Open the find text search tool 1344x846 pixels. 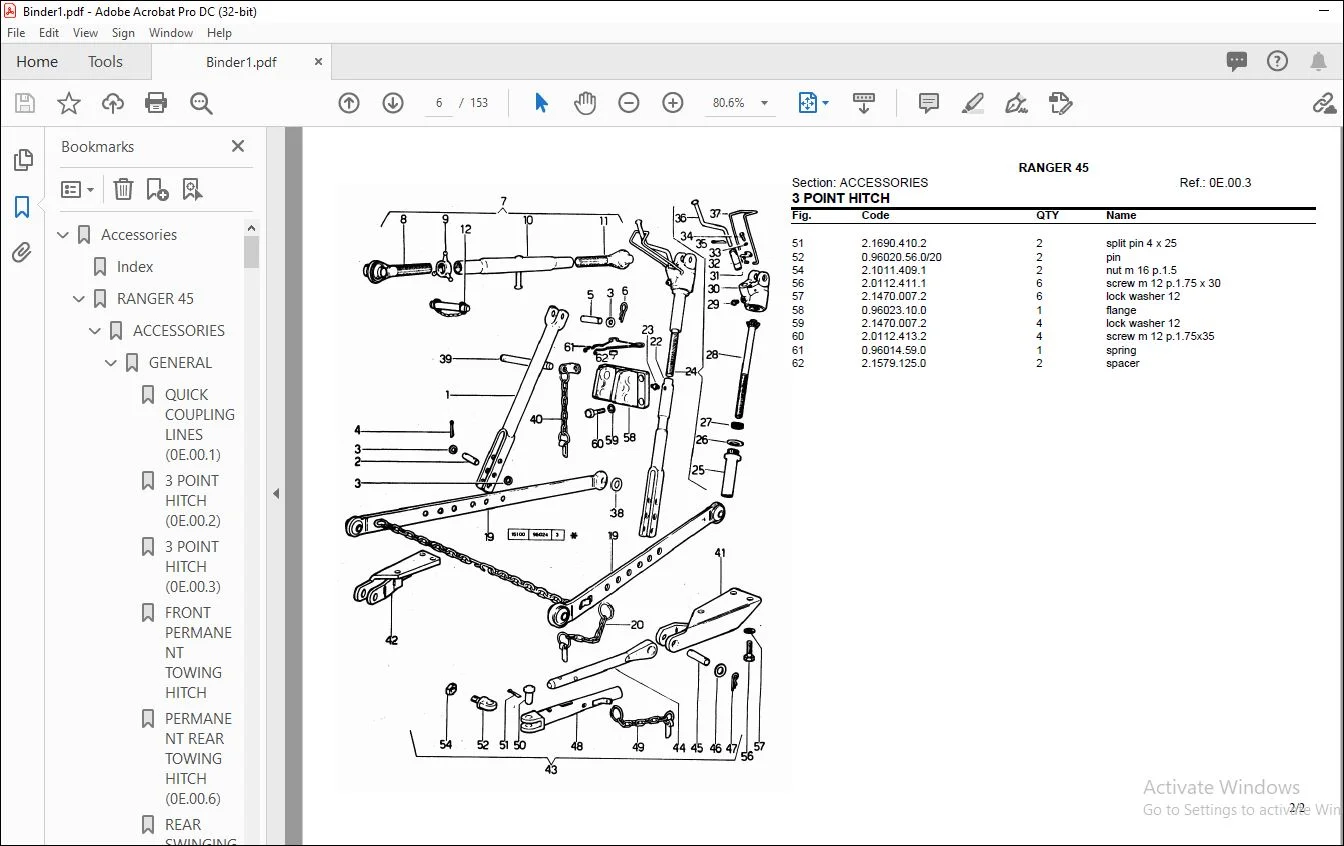(x=201, y=103)
